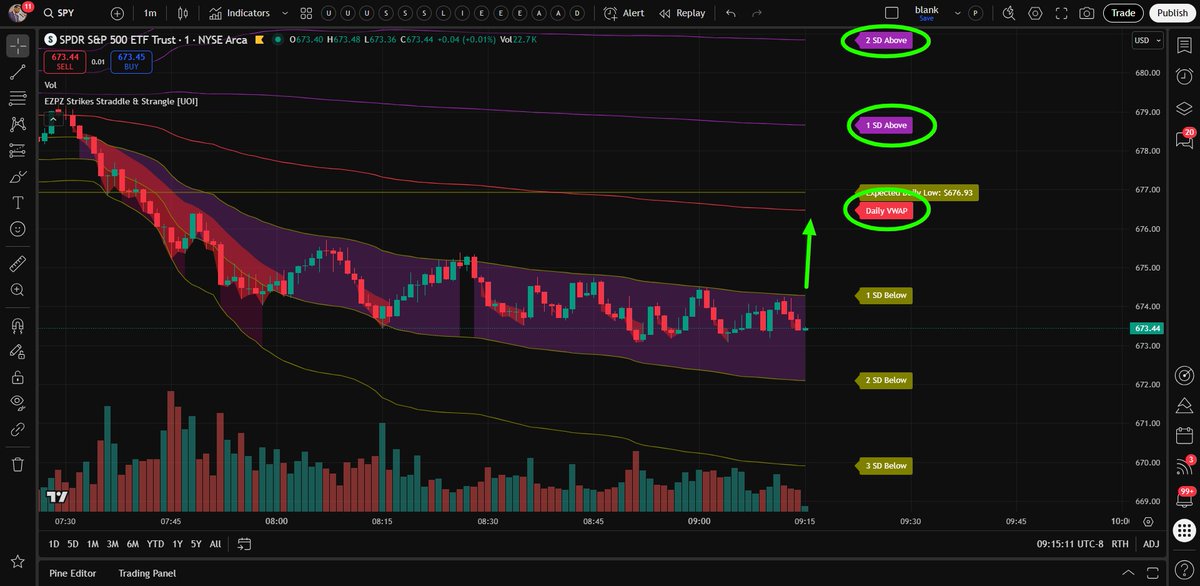Open the target icon panel in right sidebar
Image resolution: width=1200 pixels, height=586 pixels.
tap(1184, 375)
